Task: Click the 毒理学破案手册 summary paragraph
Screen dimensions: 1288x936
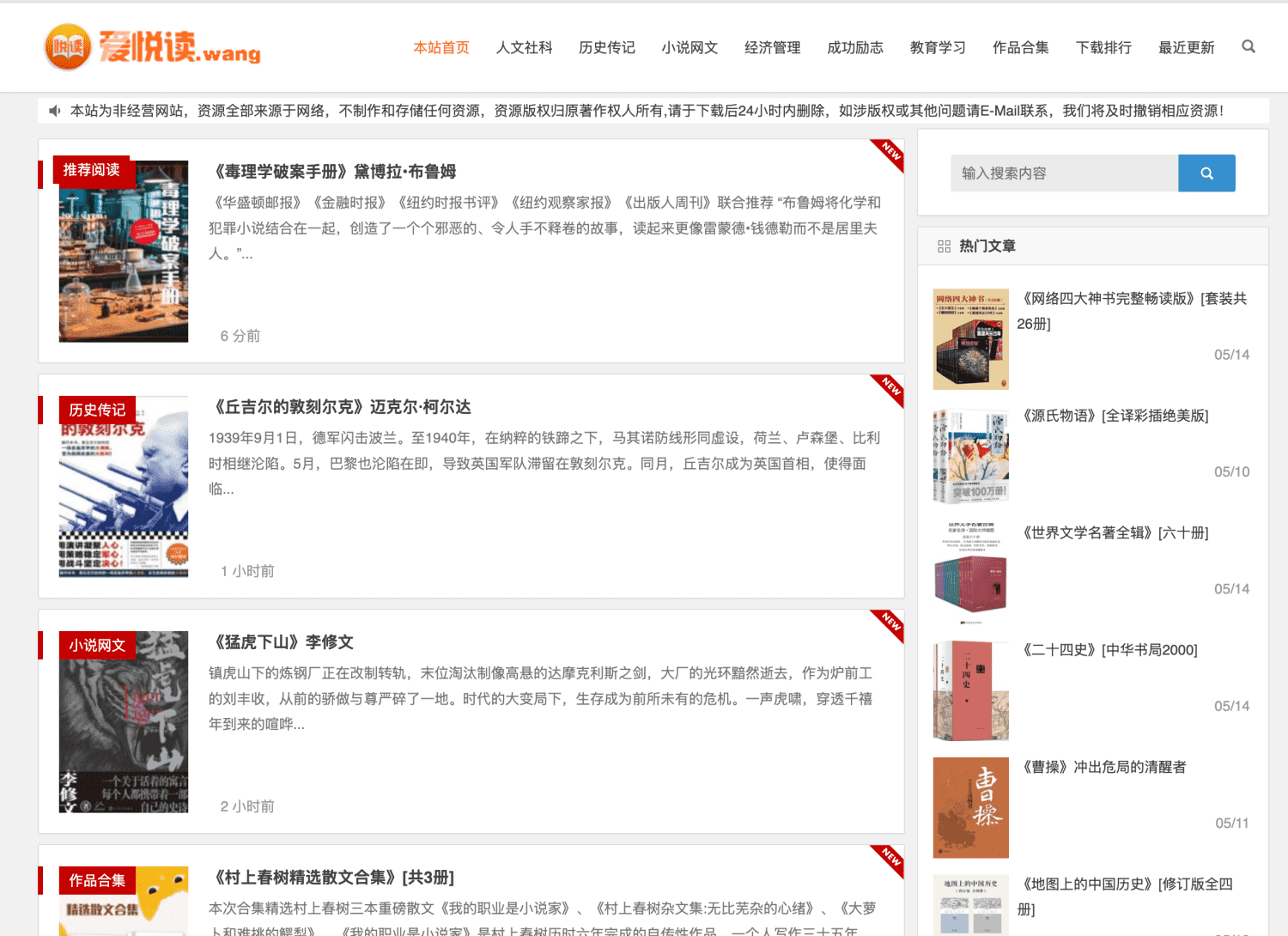Action: pyautogui.click(x=545, y=228)
